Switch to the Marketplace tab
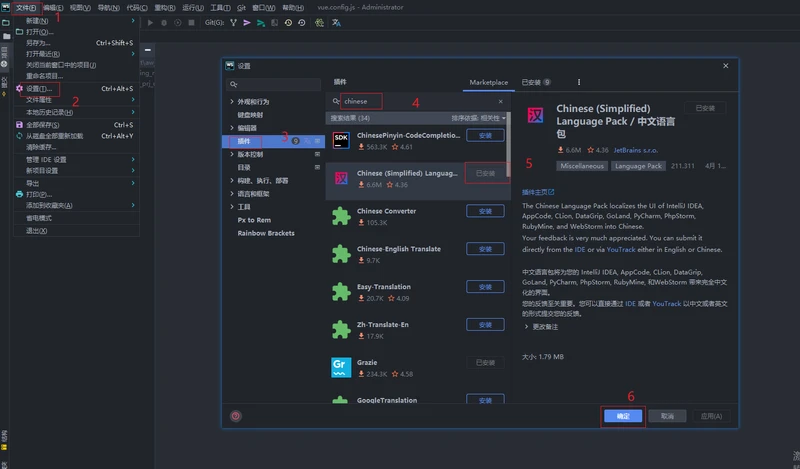800x469 pixels. [x=488, y=82]
